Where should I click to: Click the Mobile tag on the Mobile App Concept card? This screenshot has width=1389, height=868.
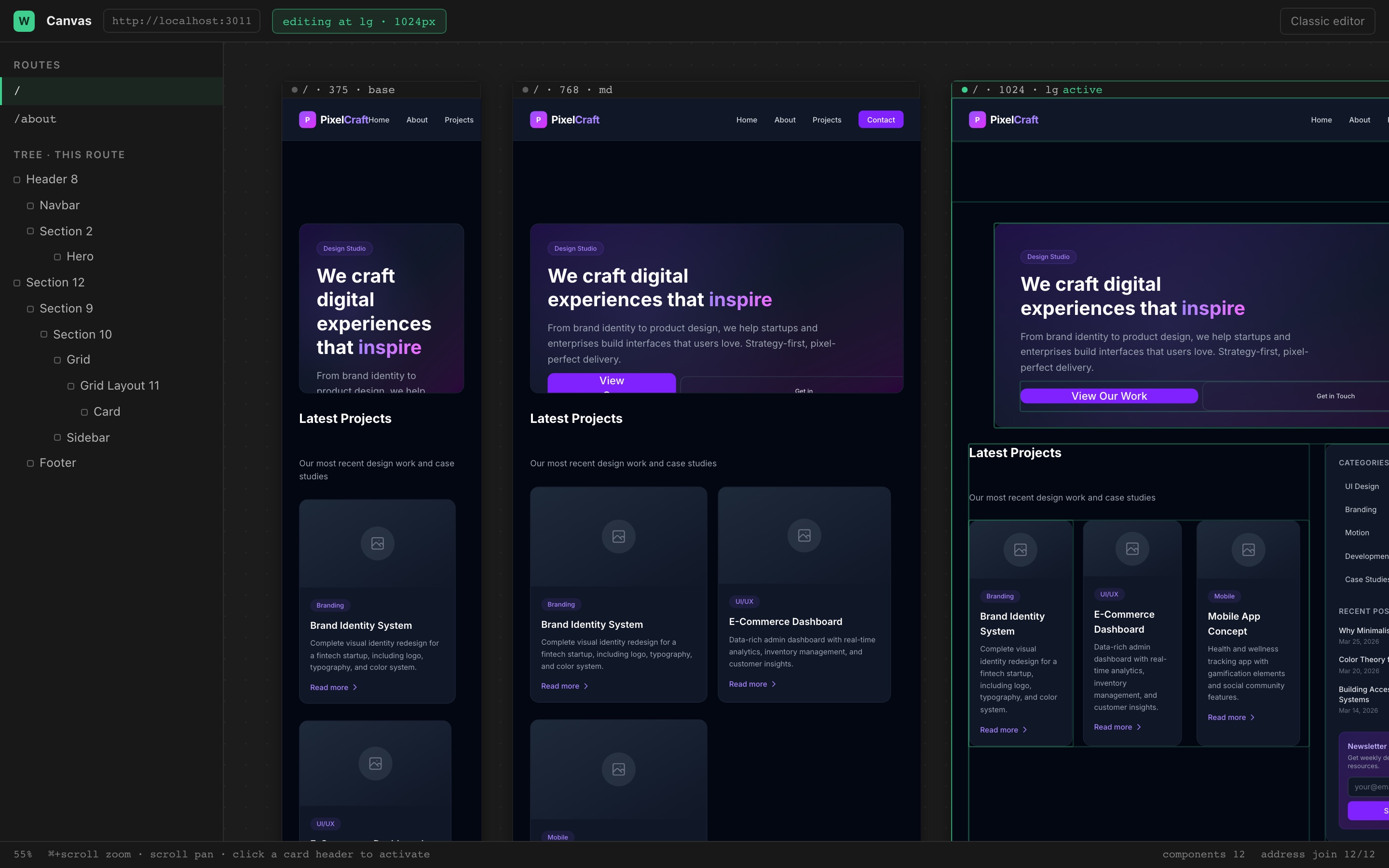pyautogui.click(x=1224, y=597)
